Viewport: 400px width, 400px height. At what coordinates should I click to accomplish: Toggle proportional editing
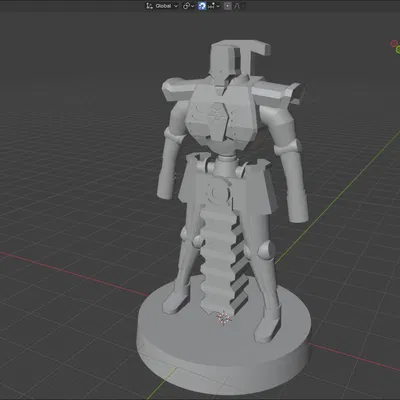coord(228,6)
